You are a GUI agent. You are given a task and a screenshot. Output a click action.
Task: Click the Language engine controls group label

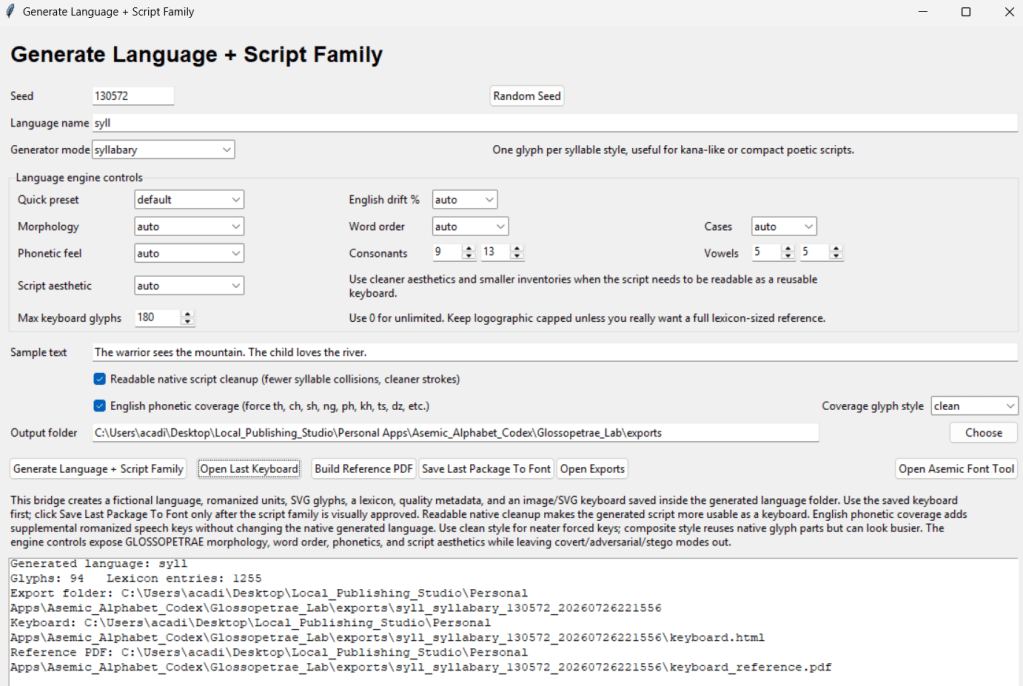[x=79, y=178]
